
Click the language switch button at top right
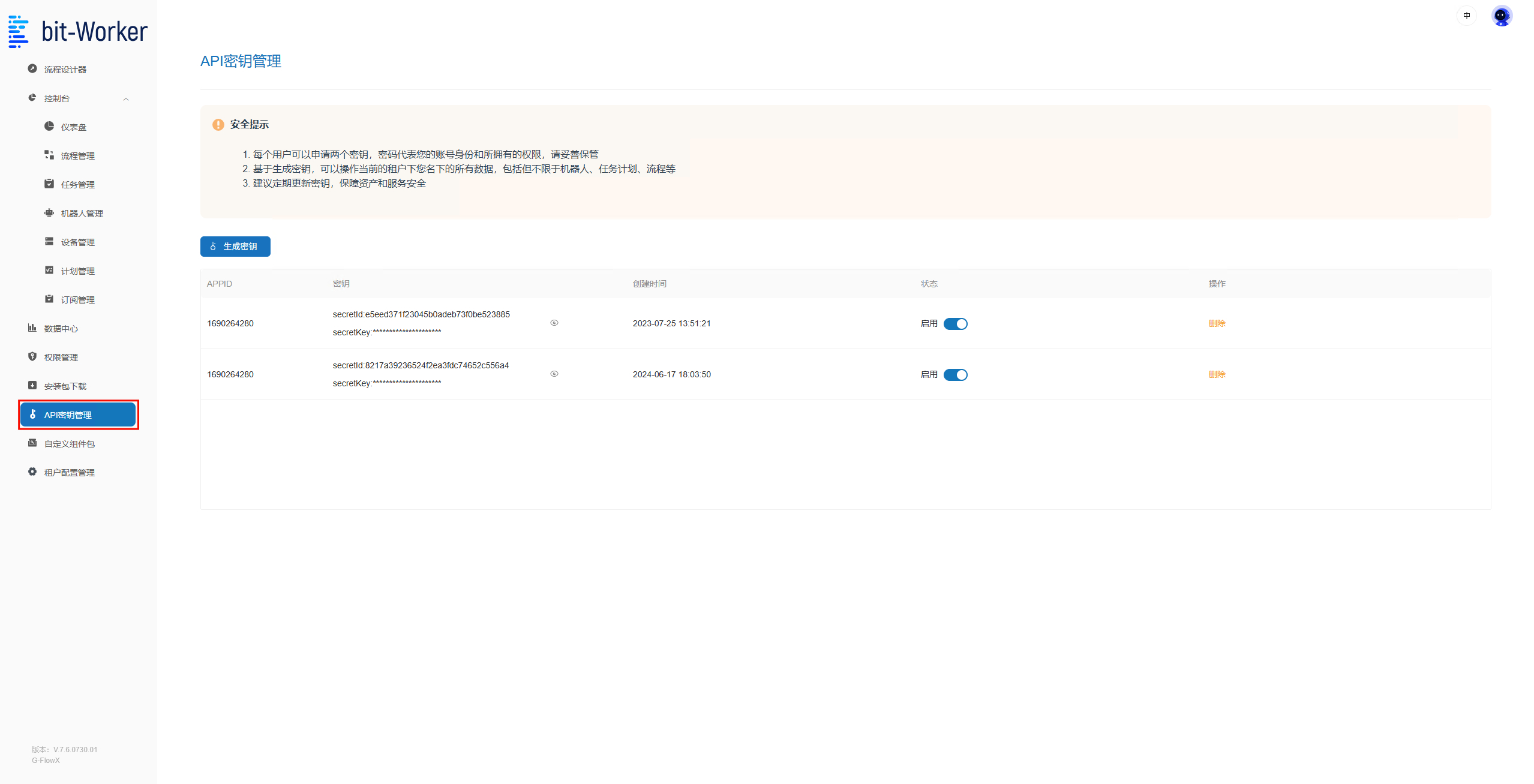(1466, 15)
